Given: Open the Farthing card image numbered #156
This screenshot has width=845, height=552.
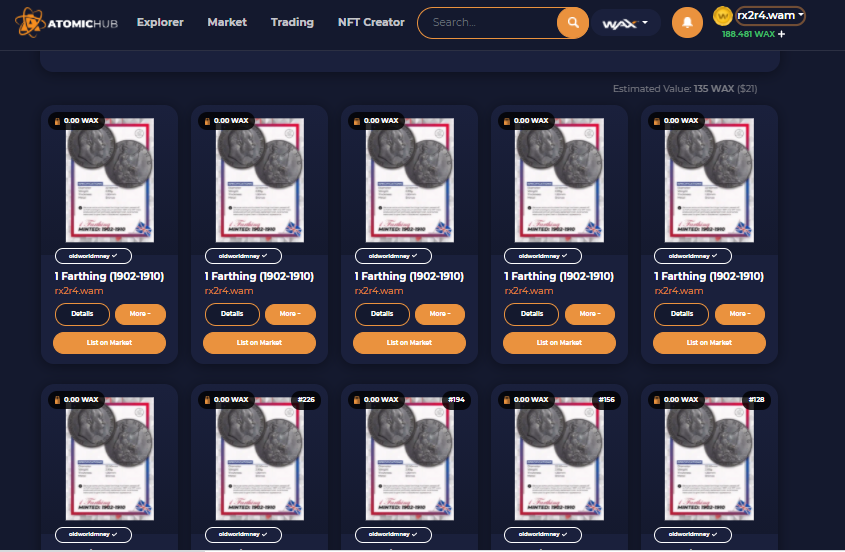Looking at the screenshot, I should [x=559, y=459].
